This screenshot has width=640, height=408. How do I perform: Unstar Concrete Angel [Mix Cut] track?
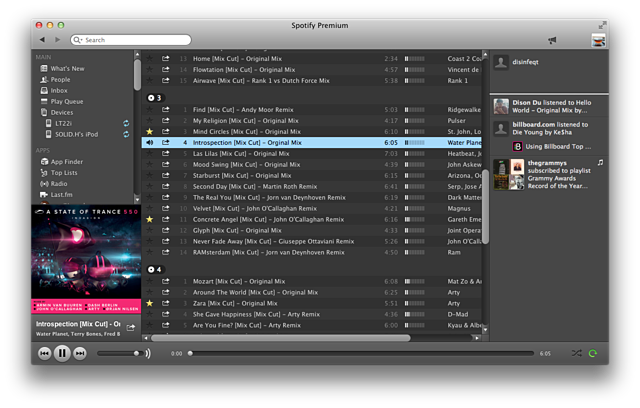pos(150,219)
